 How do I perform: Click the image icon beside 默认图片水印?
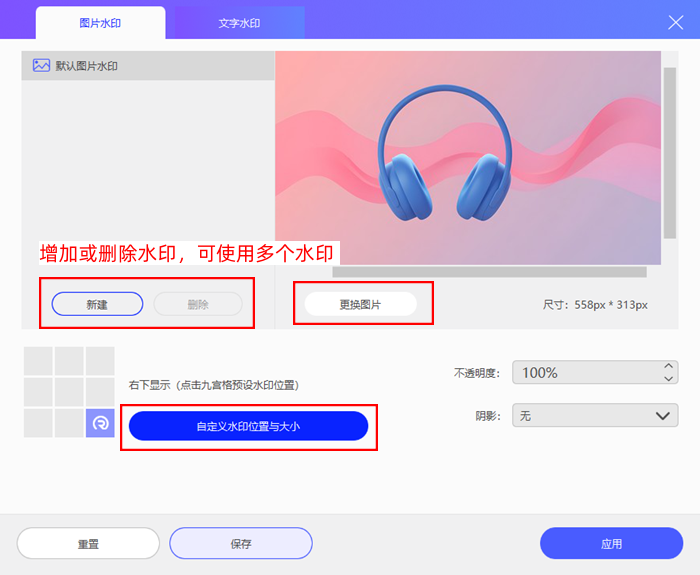[x=41, y=65]
